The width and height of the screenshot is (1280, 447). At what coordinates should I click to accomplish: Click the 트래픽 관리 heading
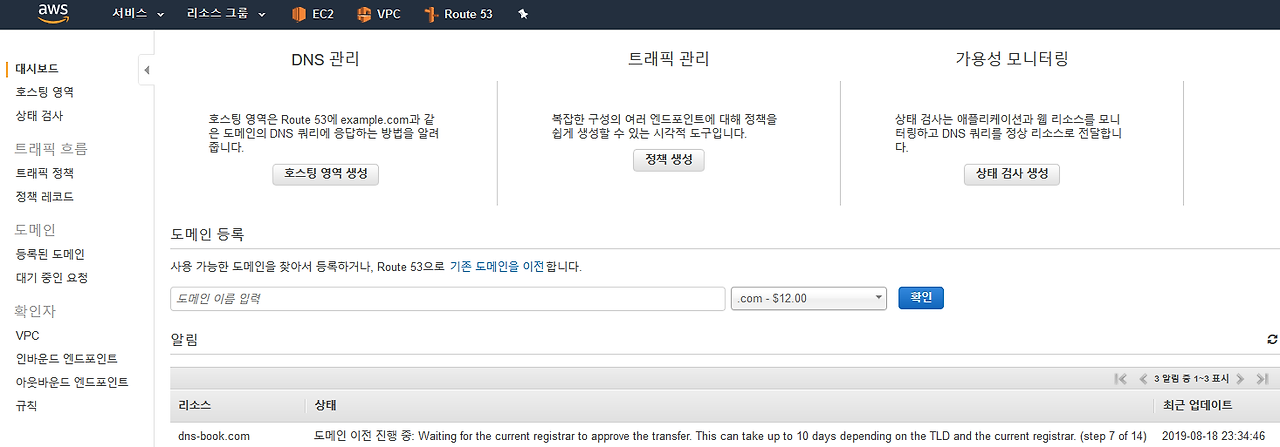point(668,59)
